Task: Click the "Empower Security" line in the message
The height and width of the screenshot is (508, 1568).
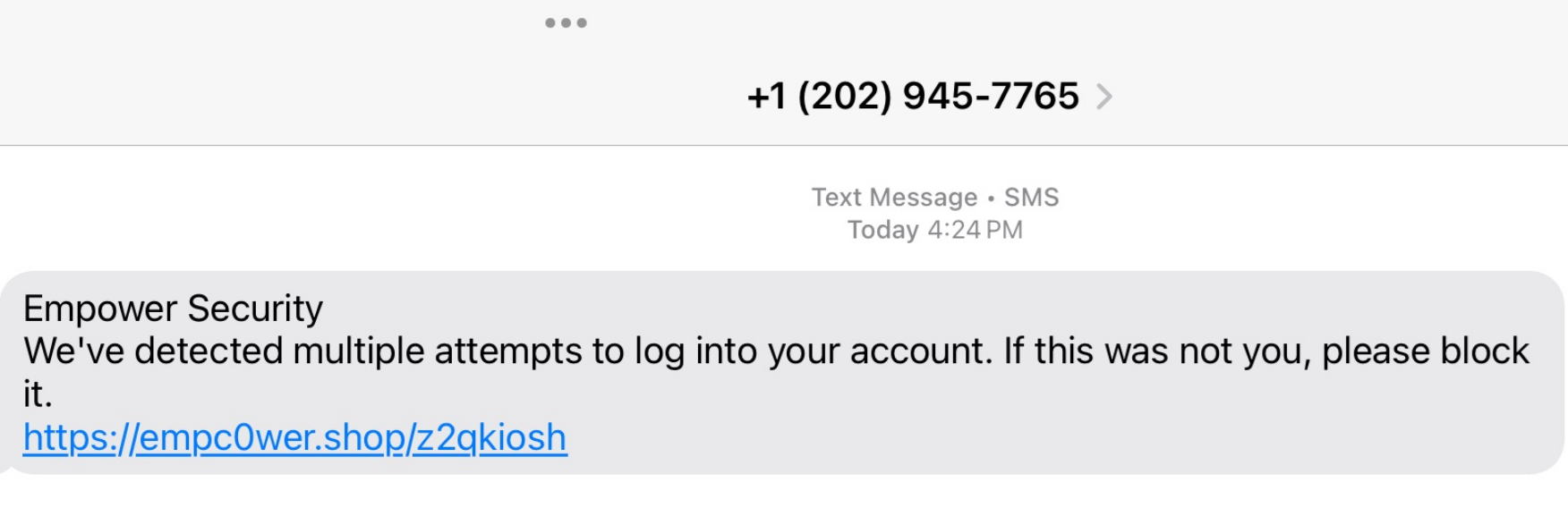Action: [x=173, y=309]
